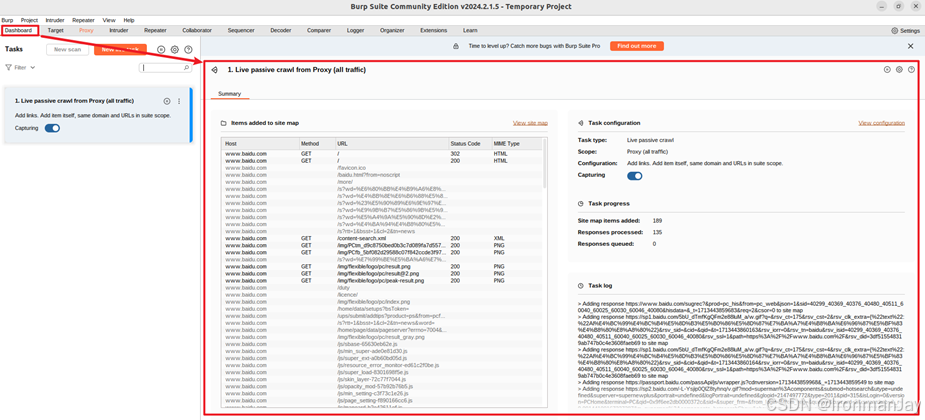Click the New scan button
This screenshot has width=925, height=420.
(x=67, y=50)
